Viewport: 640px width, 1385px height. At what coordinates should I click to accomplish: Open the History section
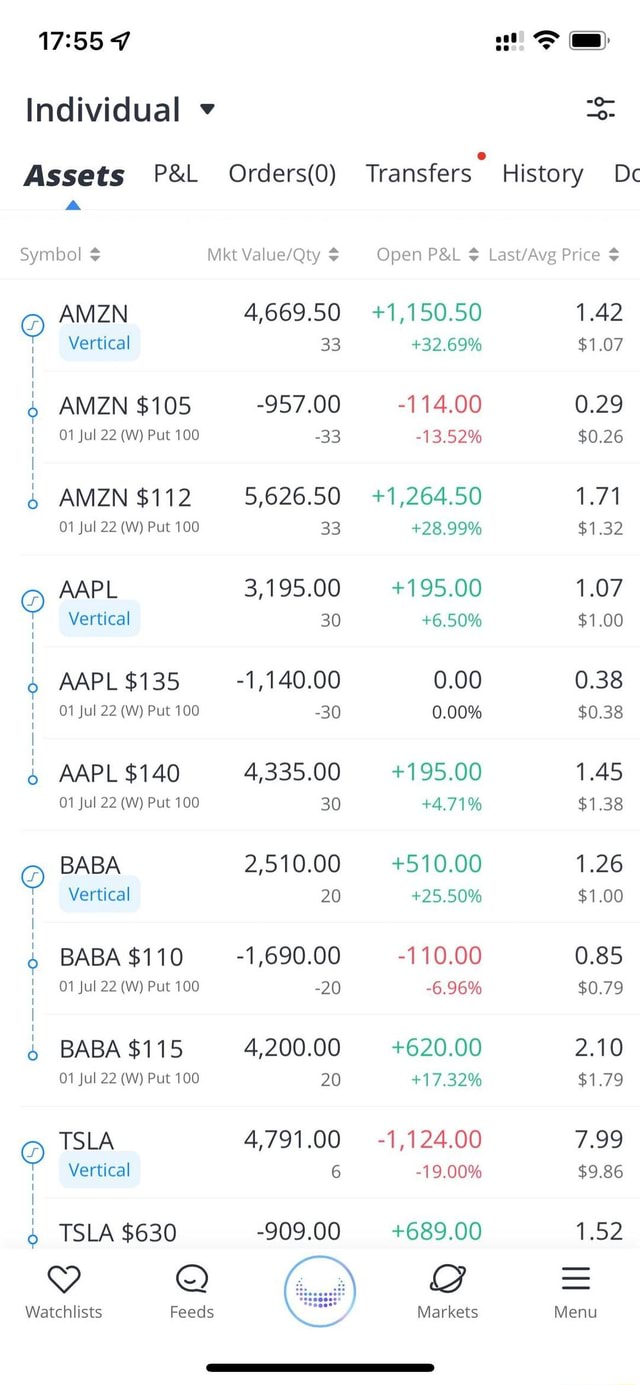pos(543,173)
